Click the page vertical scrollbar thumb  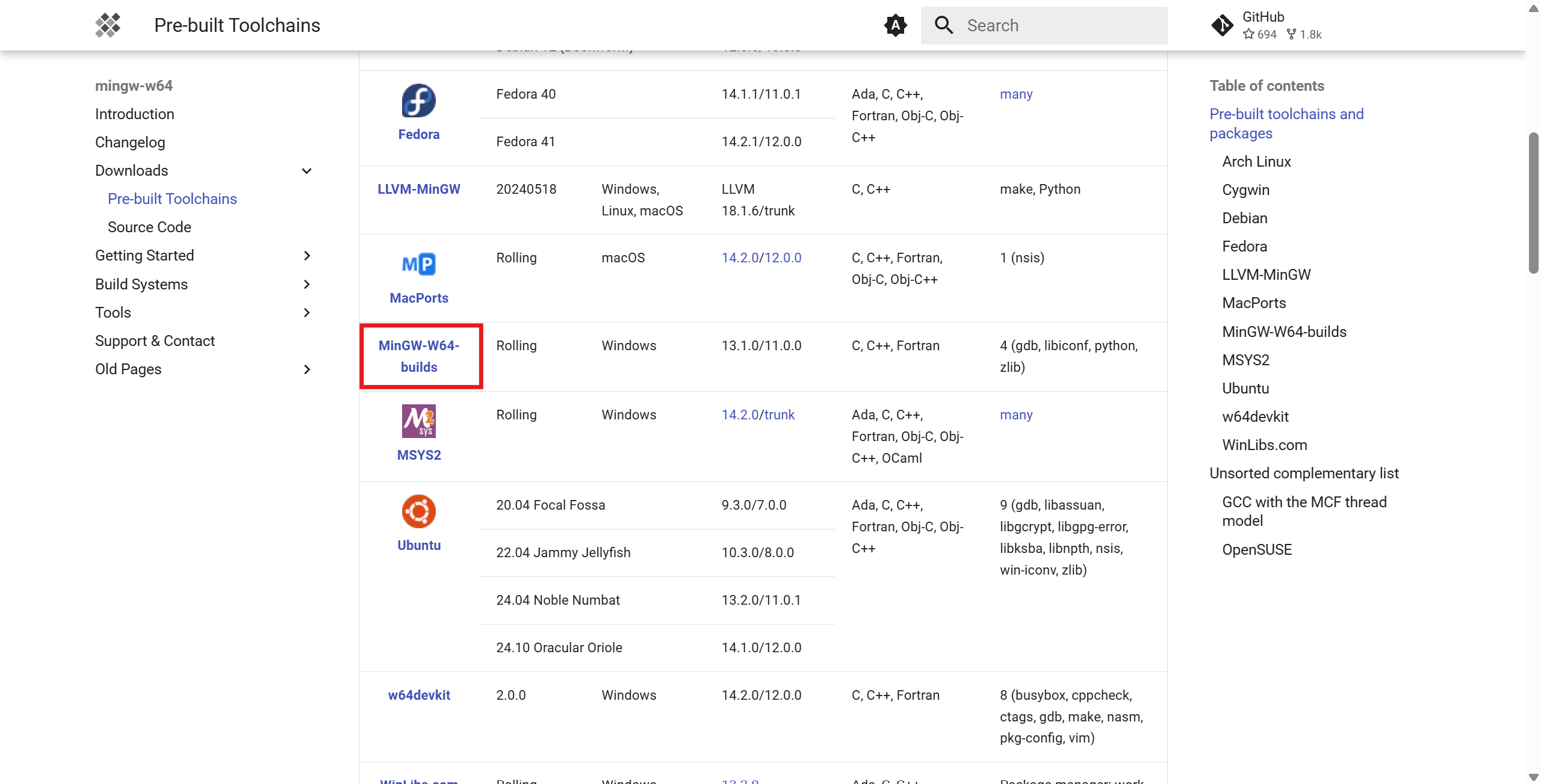pyautogui.click(x=1533, y=203)
